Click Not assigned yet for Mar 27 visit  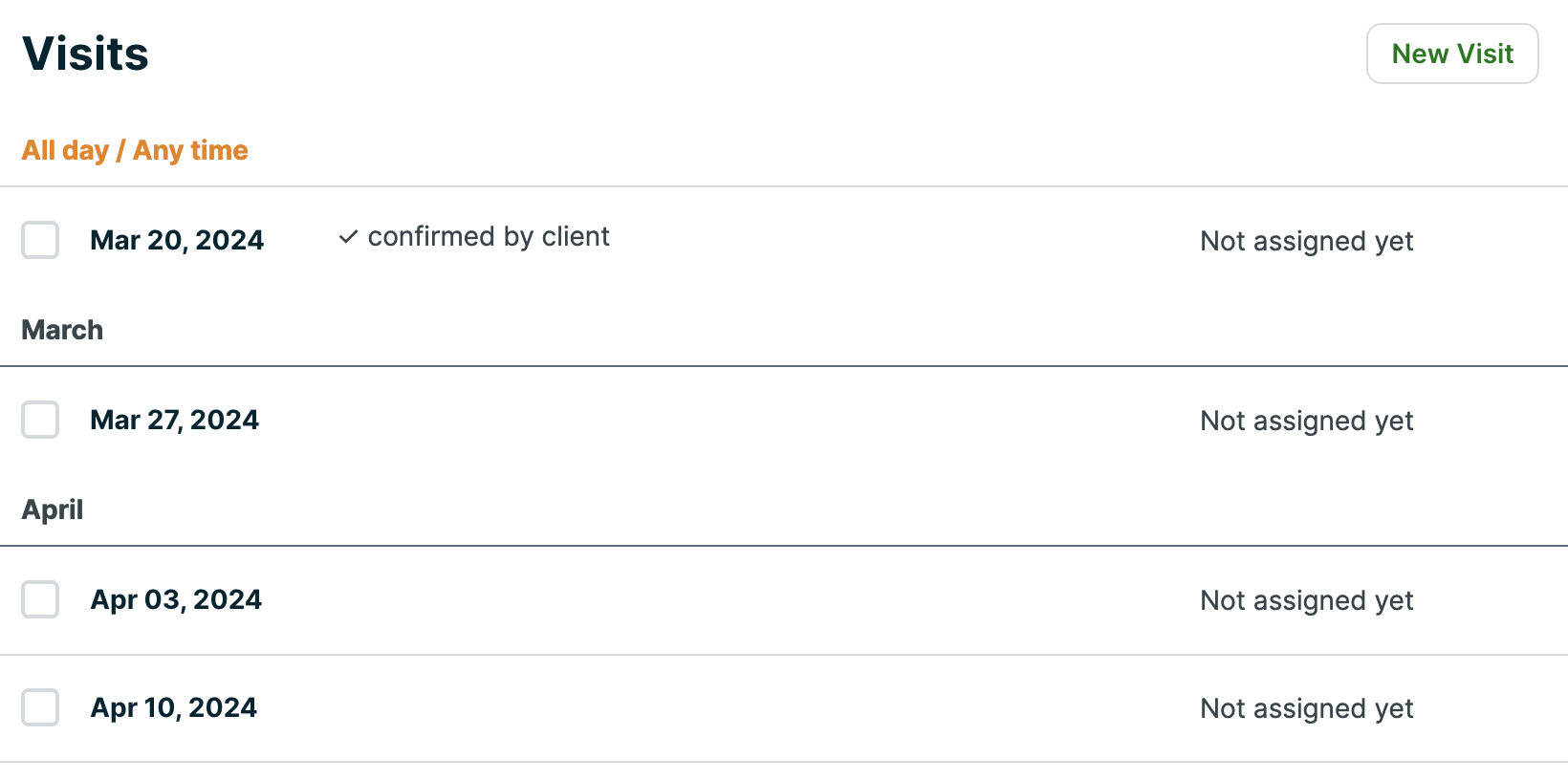[1306, 421]
